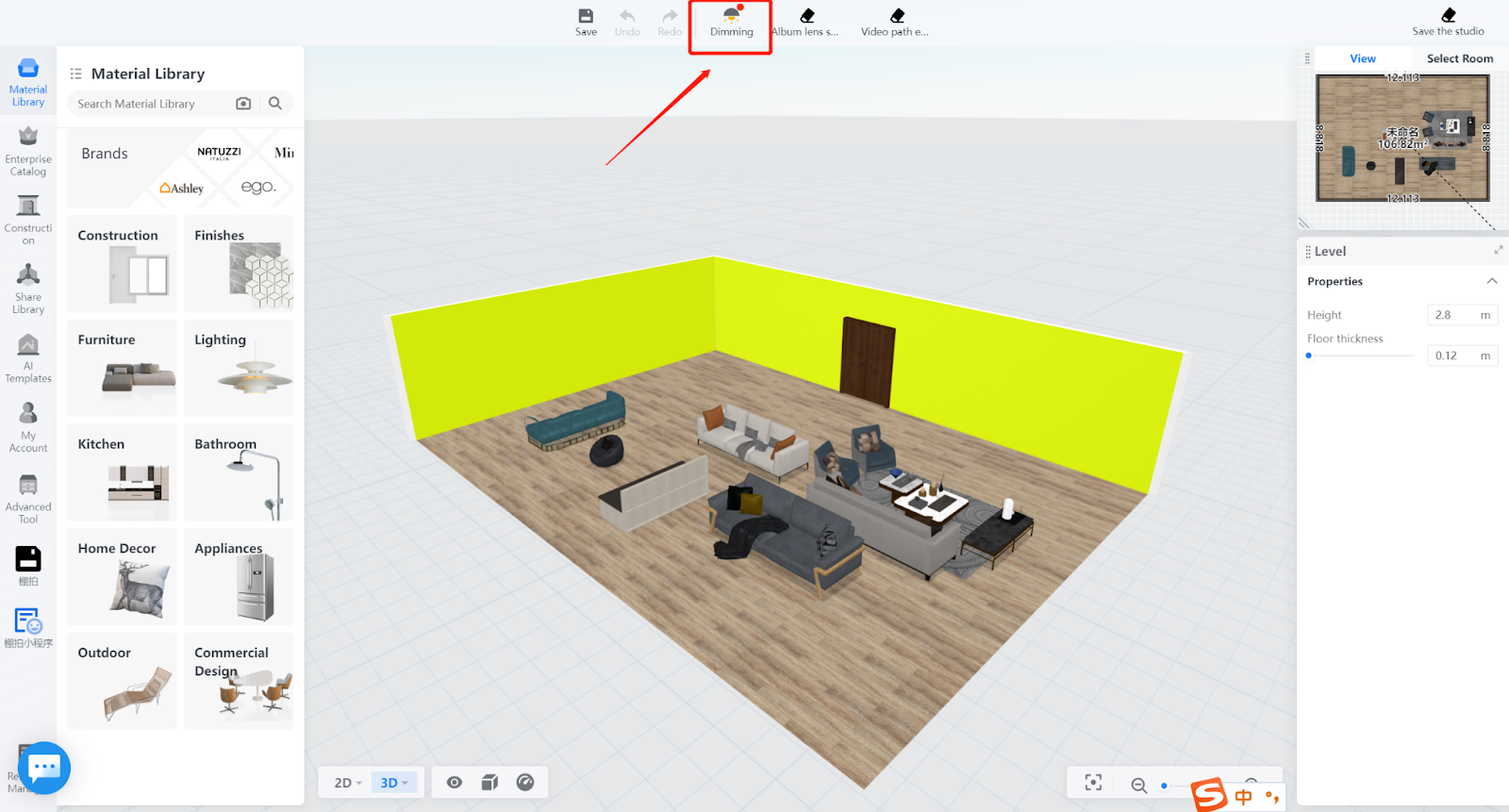Viewport: 1509px width, 812px height.
Task: Open the Finishes category
Action: 239,264
